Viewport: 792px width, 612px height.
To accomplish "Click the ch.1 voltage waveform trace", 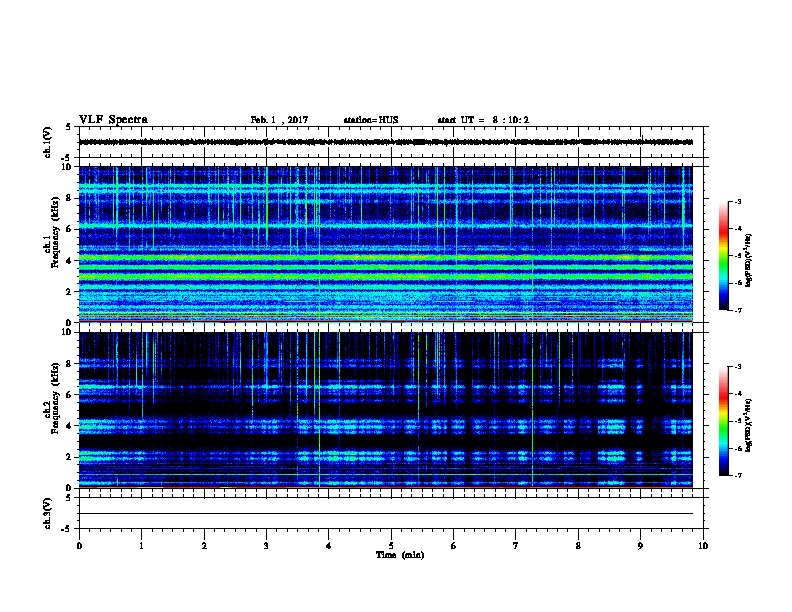I will [x=386, y=142].
